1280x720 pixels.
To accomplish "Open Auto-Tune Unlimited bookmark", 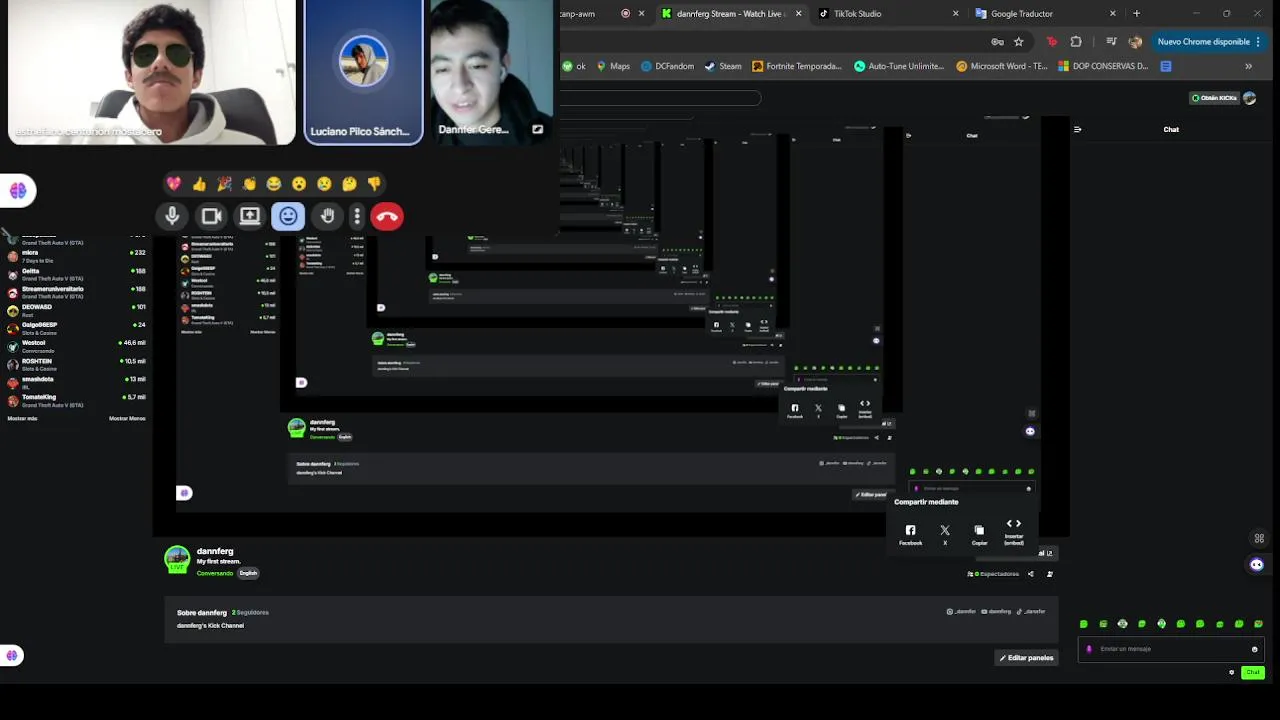I will [x=899, y=66].
